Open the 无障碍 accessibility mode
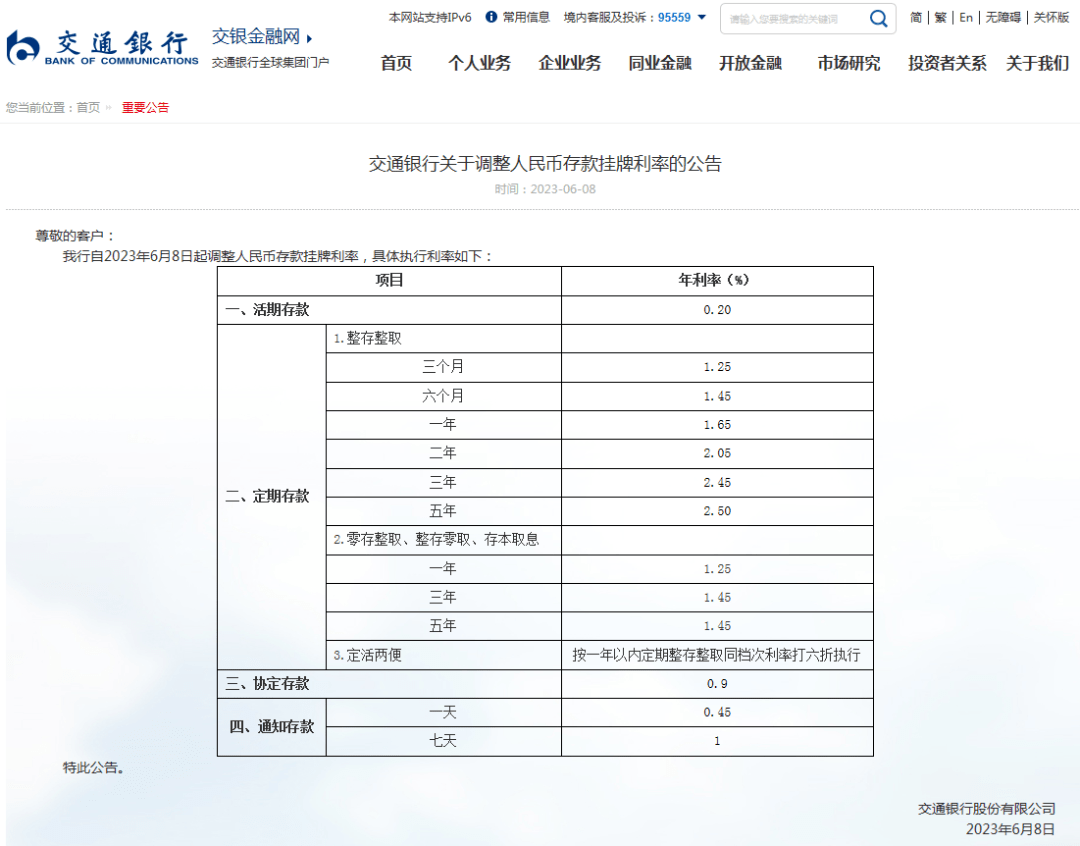 point(1003,17)
